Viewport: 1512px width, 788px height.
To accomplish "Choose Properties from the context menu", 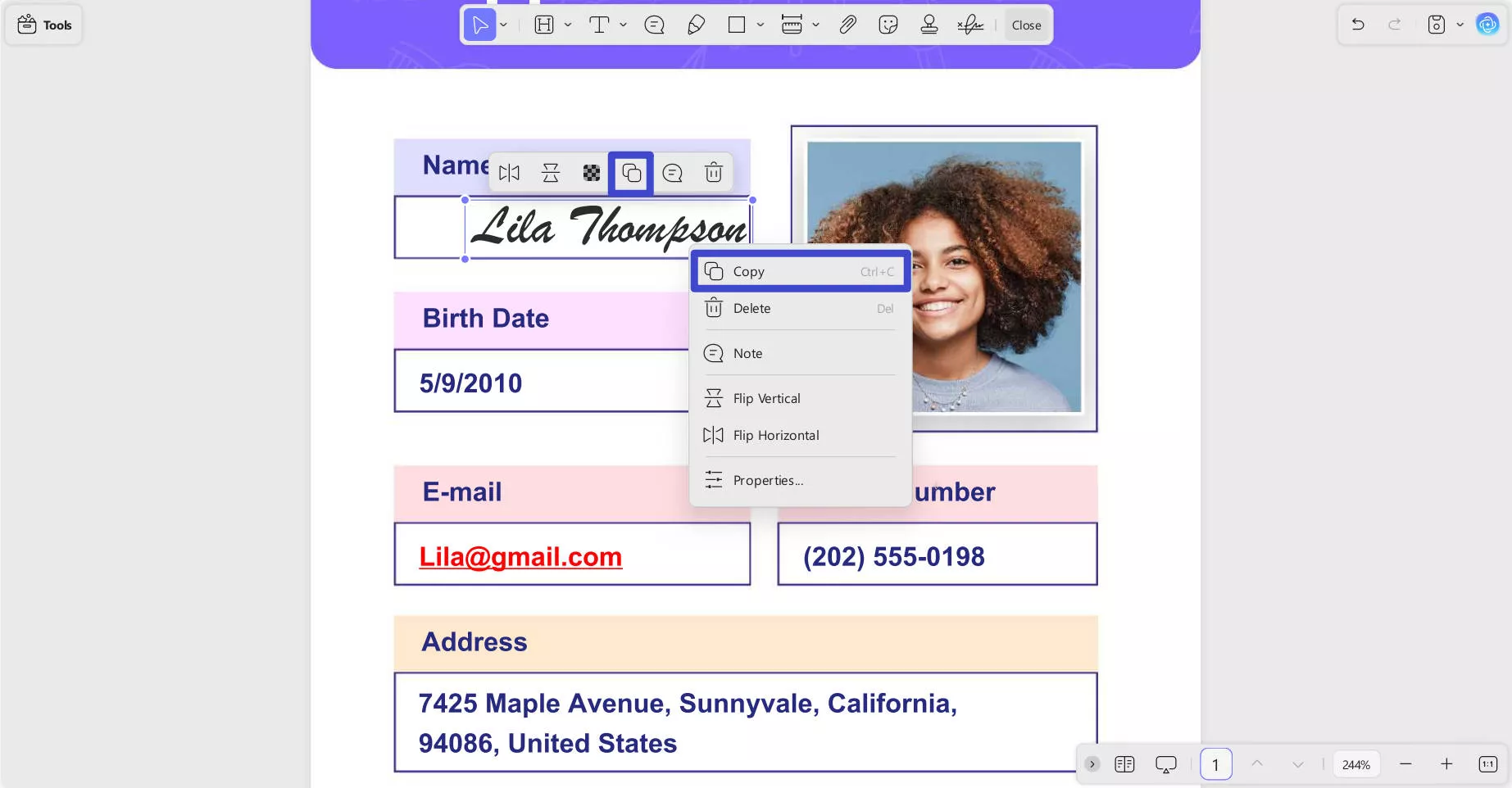I will coord(767,480).
